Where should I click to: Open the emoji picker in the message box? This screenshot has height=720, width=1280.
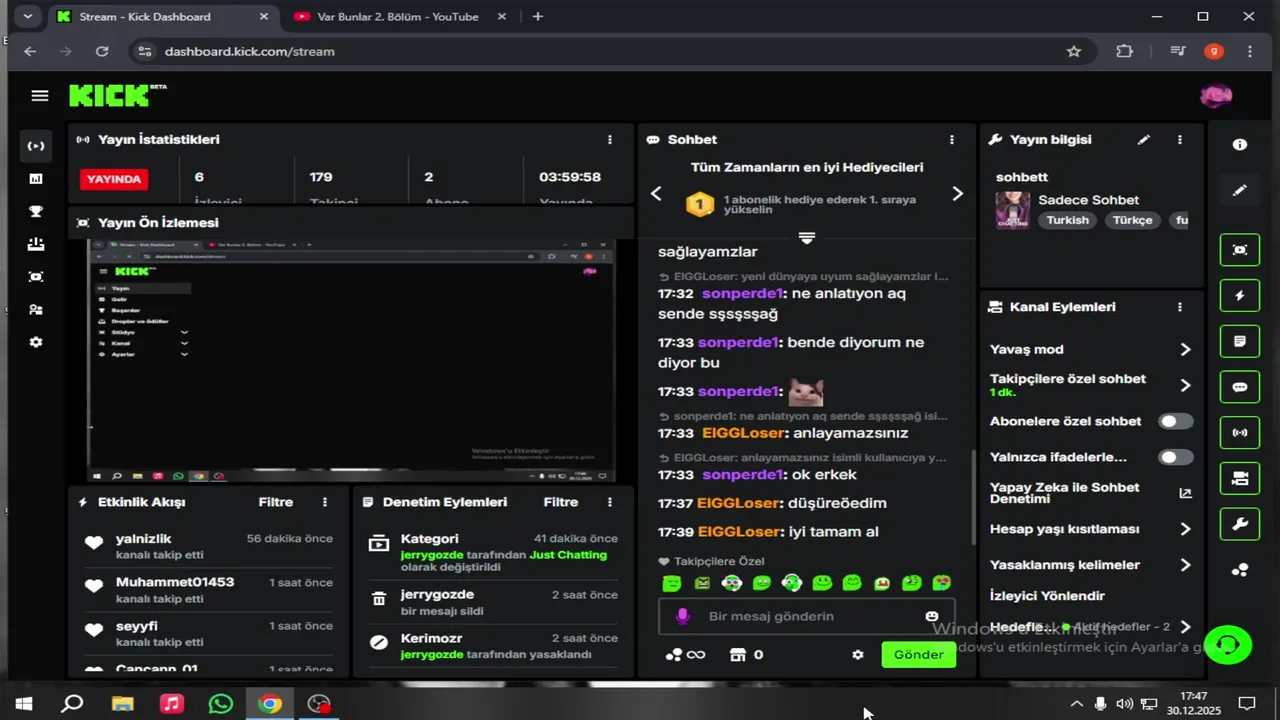click(932, 616)
